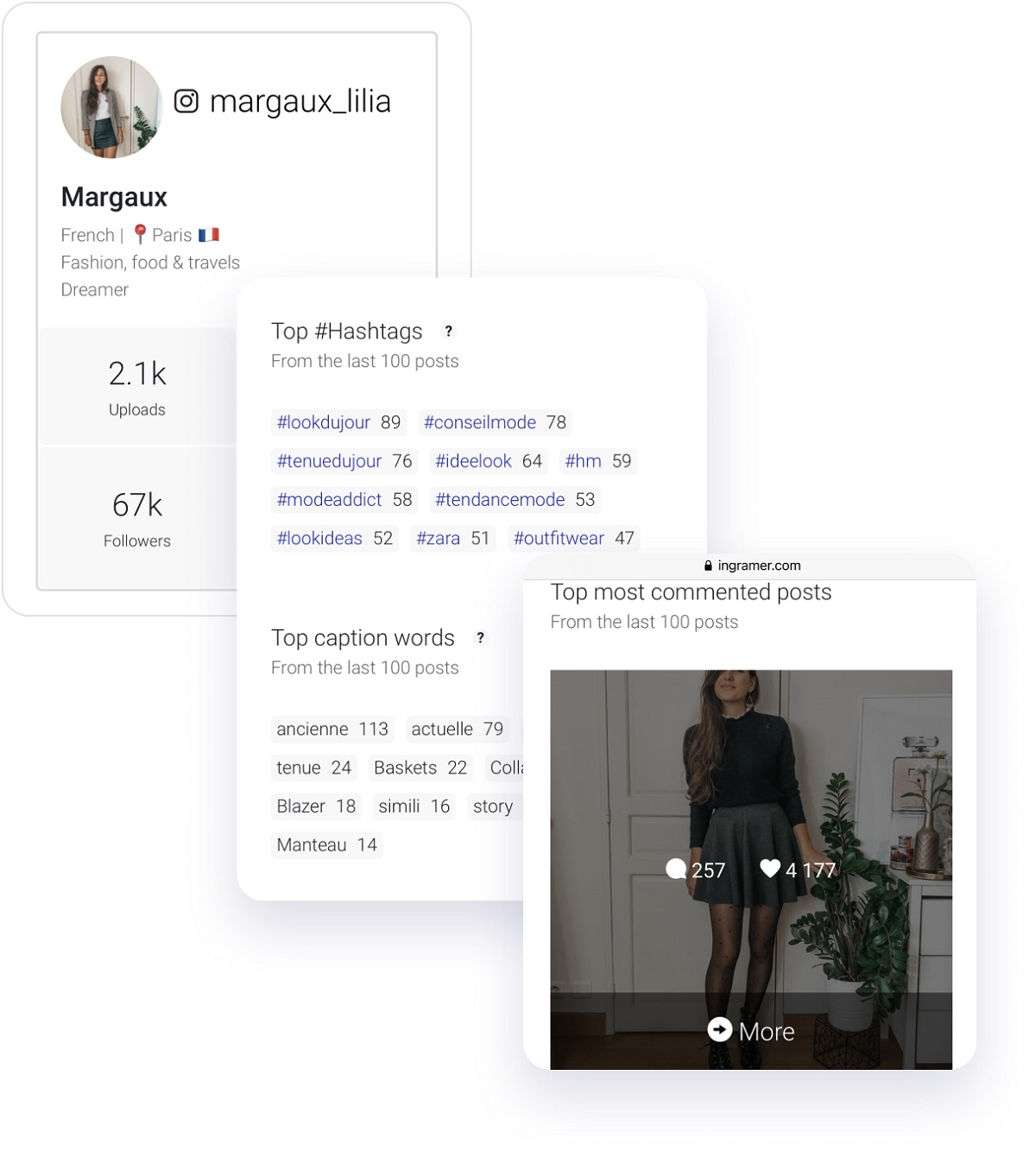Click the "Top most commented posts" heading
Screen dimensions: 1036x1151
(691, 592)
